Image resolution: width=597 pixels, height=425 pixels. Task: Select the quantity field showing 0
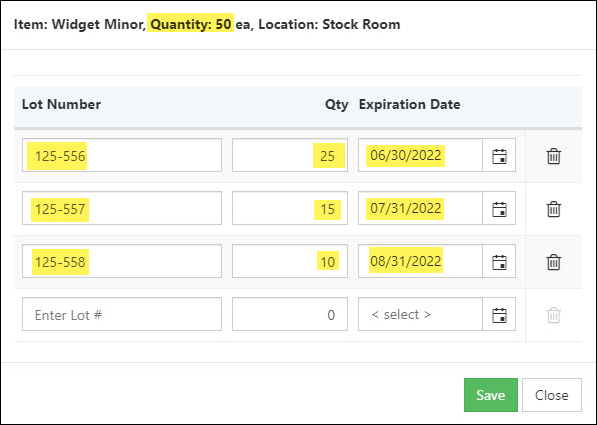pyautogui.click(x=290, y=314)
